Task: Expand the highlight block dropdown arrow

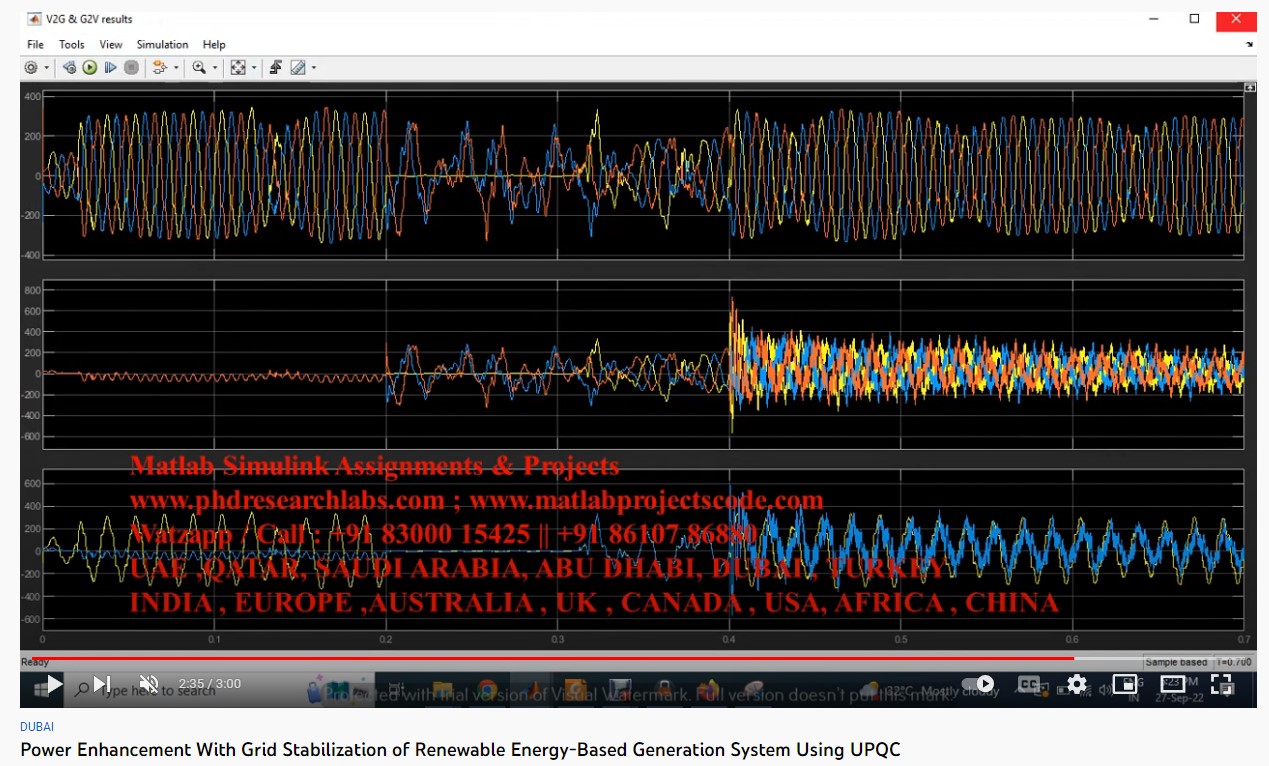Action: (x=177, y=68)
